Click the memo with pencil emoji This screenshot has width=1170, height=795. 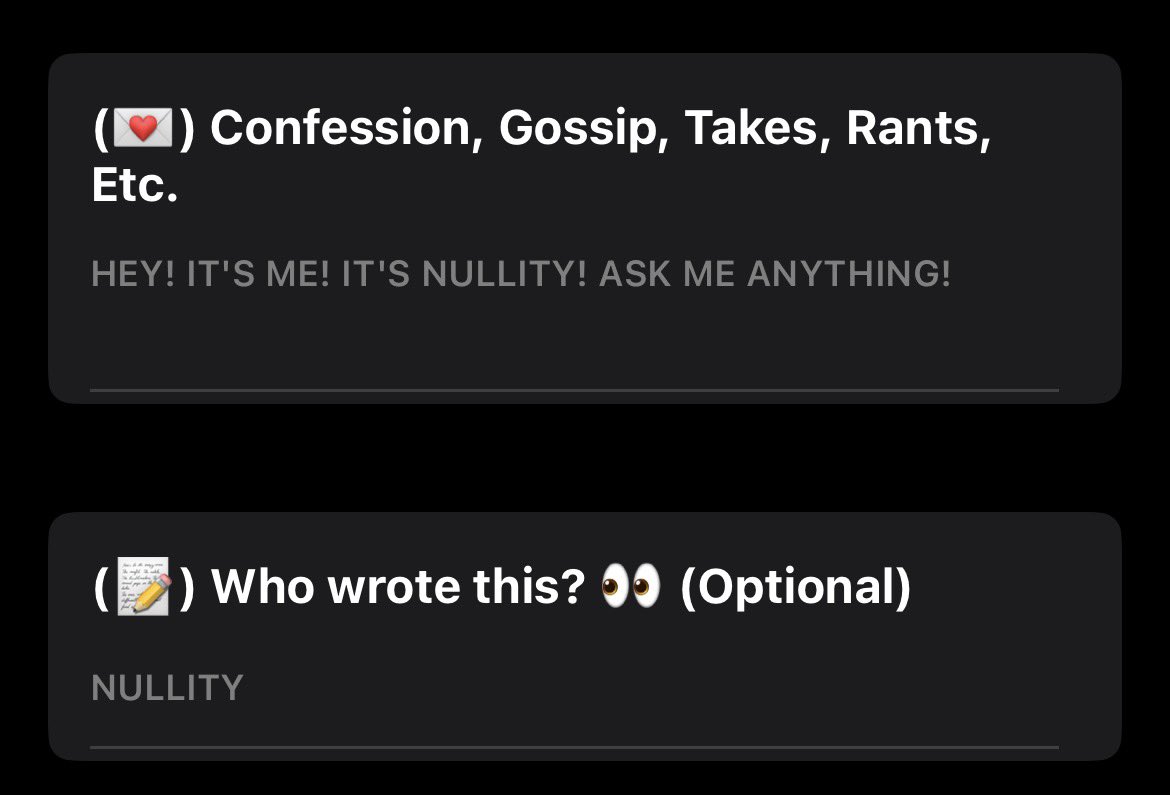pos(143,587)
